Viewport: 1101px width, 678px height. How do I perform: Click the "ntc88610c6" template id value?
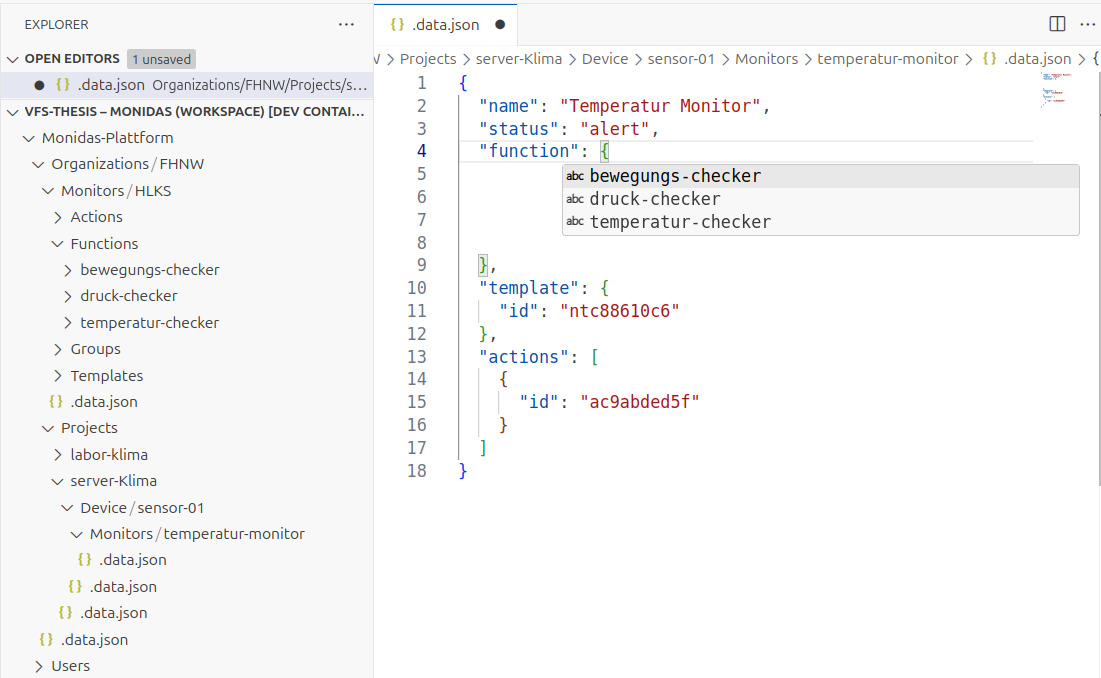pyautogui.click(x=619, y=311)
